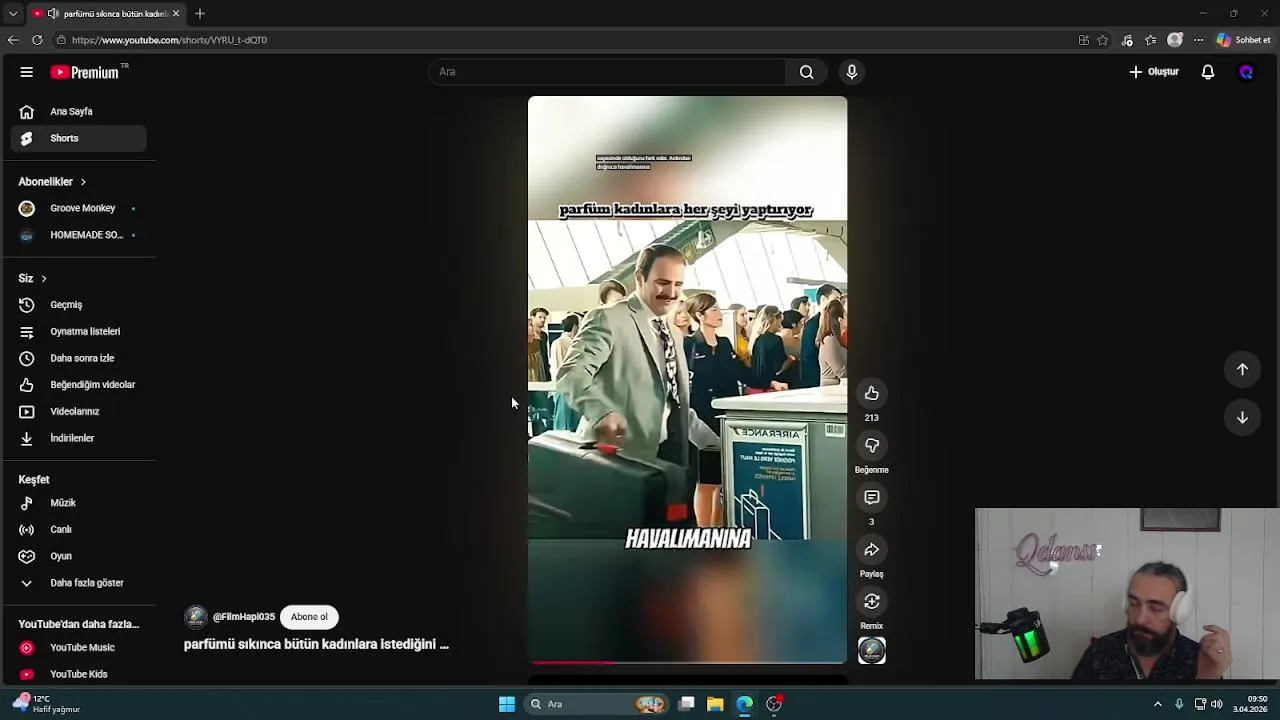Screen dimensions: 1280x720
Task: Open the notifications bell
Action: pos(1208,72)
